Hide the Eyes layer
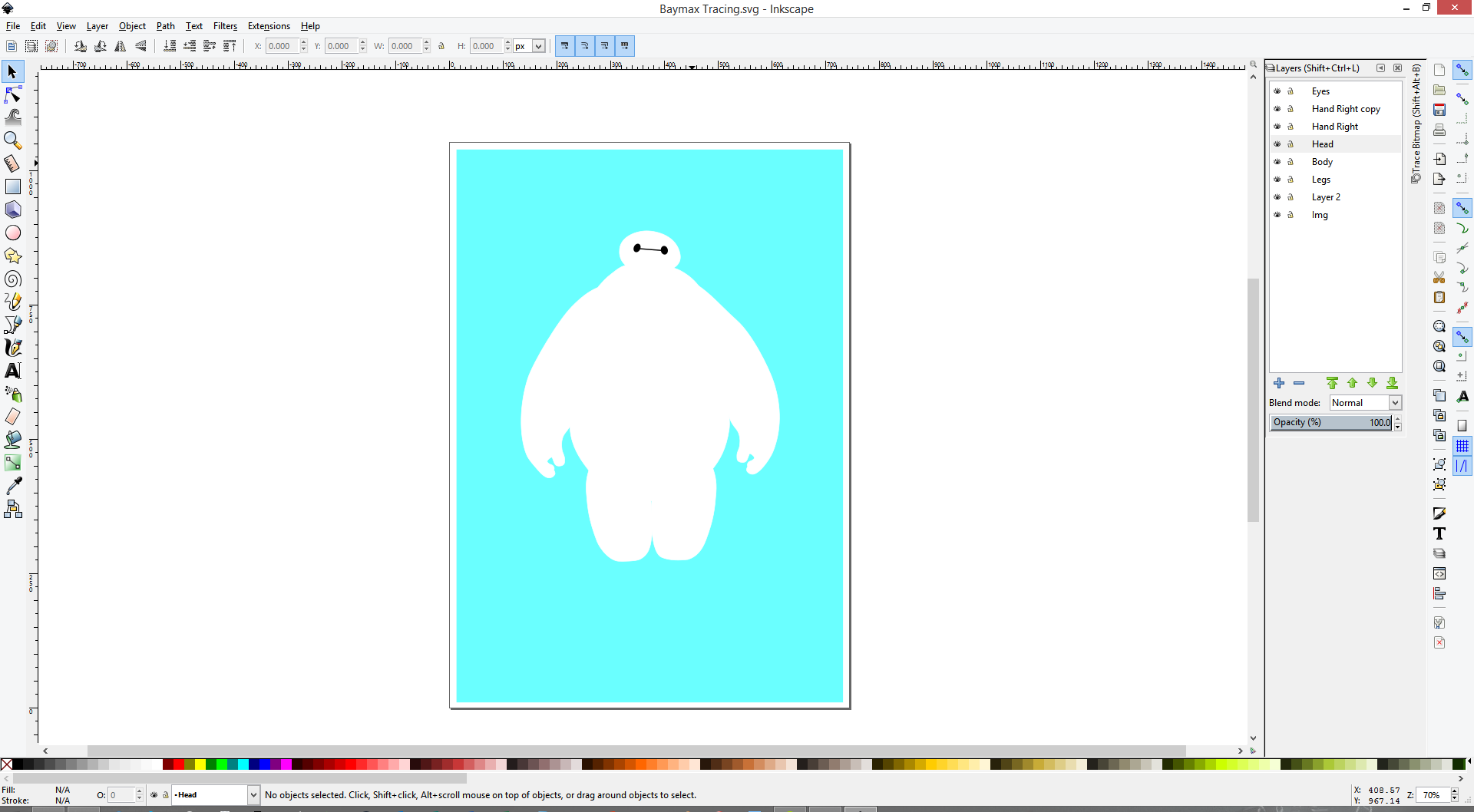Image resolution: width=1474 pixels, height=812 pixels. pos(1277,91)
